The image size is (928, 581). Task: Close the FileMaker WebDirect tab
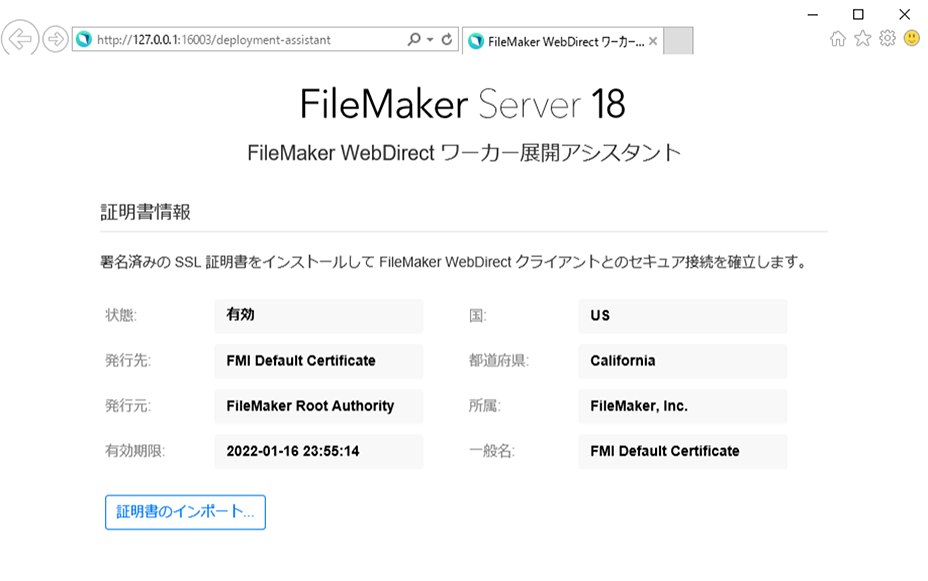653,41
